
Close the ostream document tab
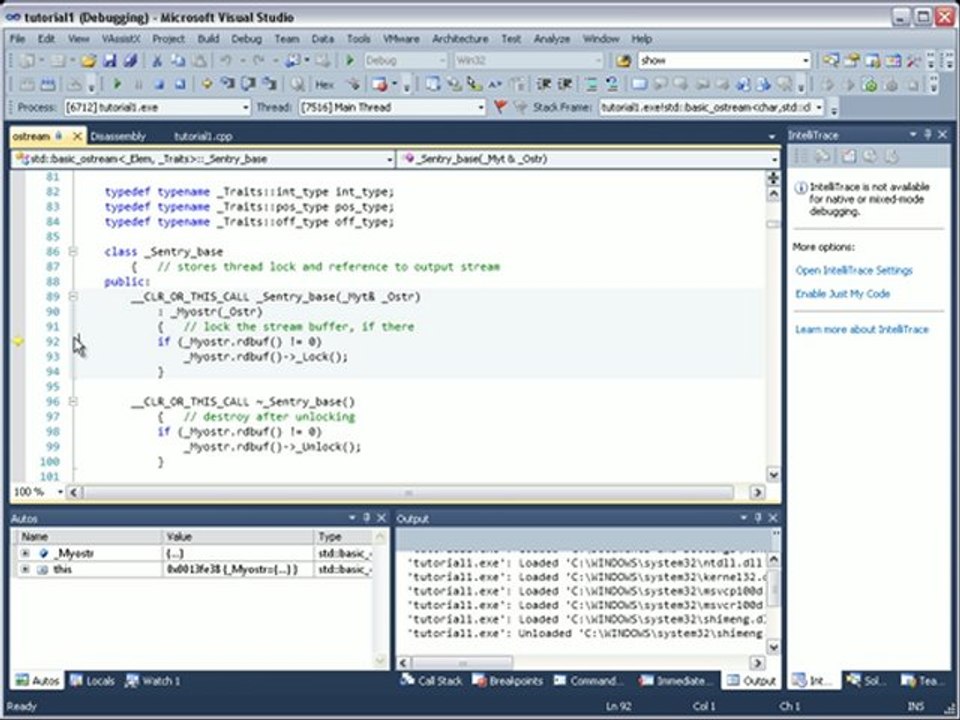click(x=77, y=136)
